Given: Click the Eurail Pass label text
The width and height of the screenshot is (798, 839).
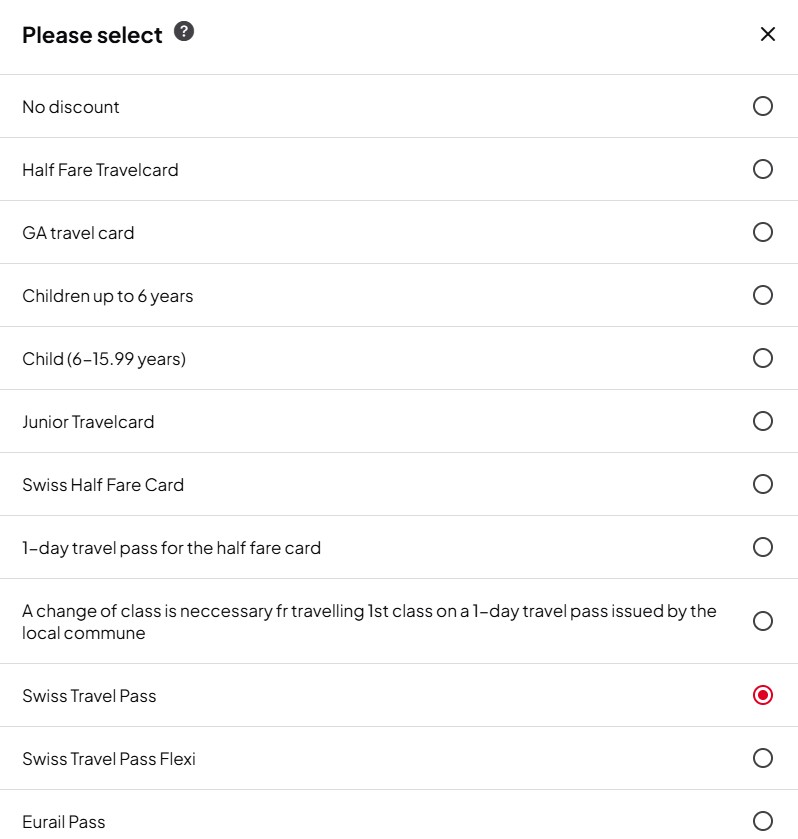Looking at the screenshot, I should point(64,822).
